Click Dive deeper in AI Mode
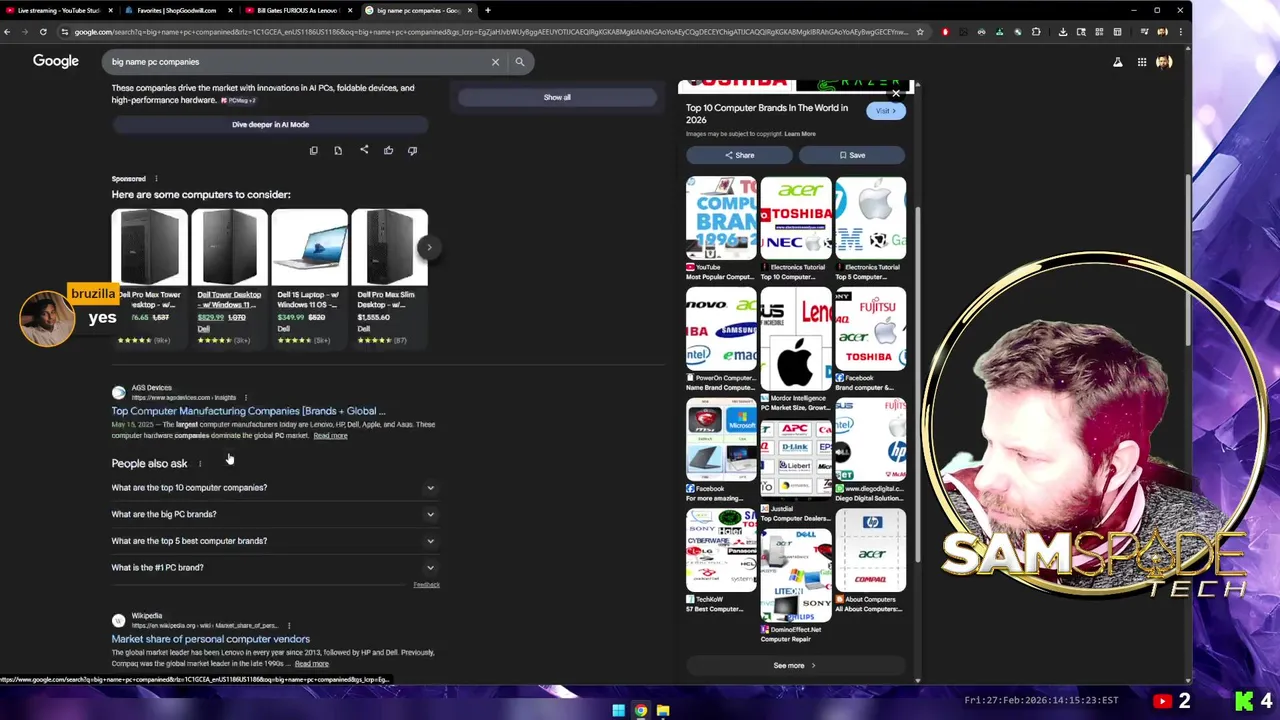The width and height of the screenshot is (1280, 720). (x=270, y=125)
